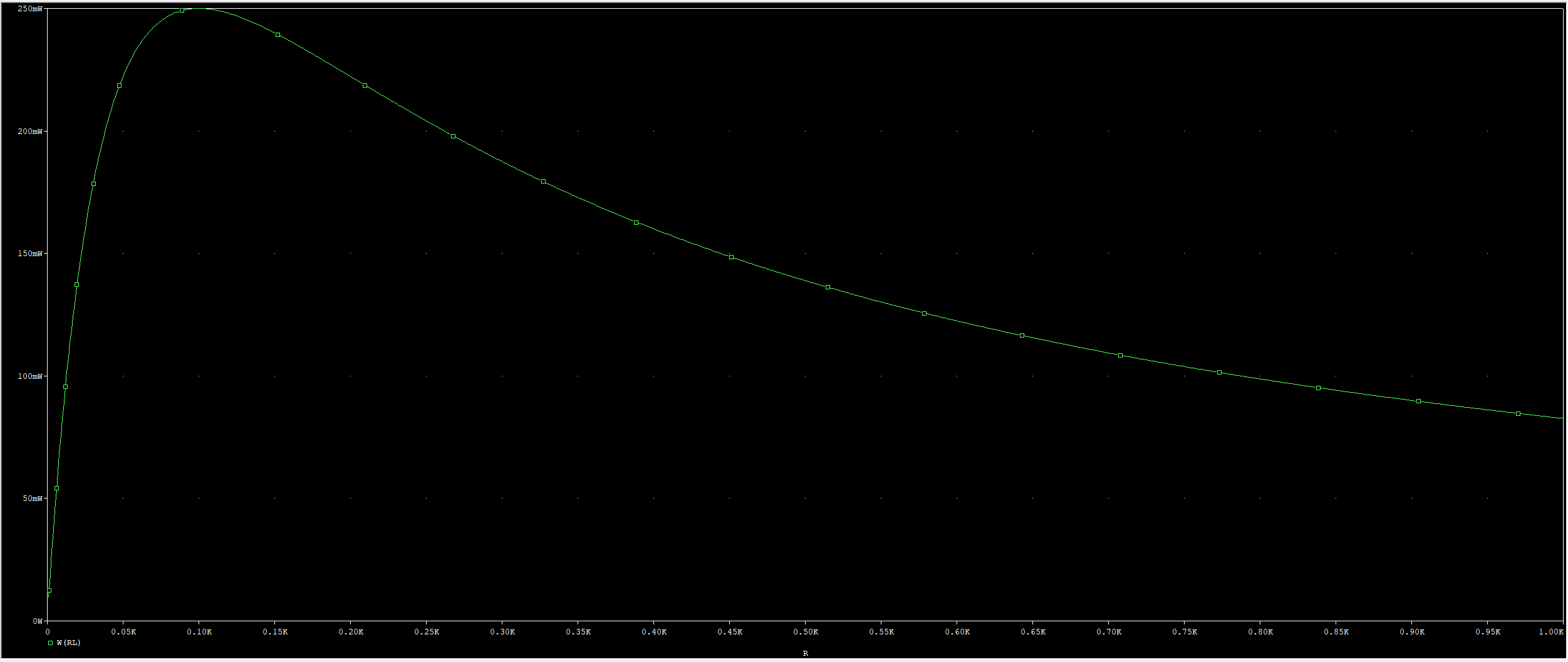Select the x-axis title 'R'

(805, 653)
